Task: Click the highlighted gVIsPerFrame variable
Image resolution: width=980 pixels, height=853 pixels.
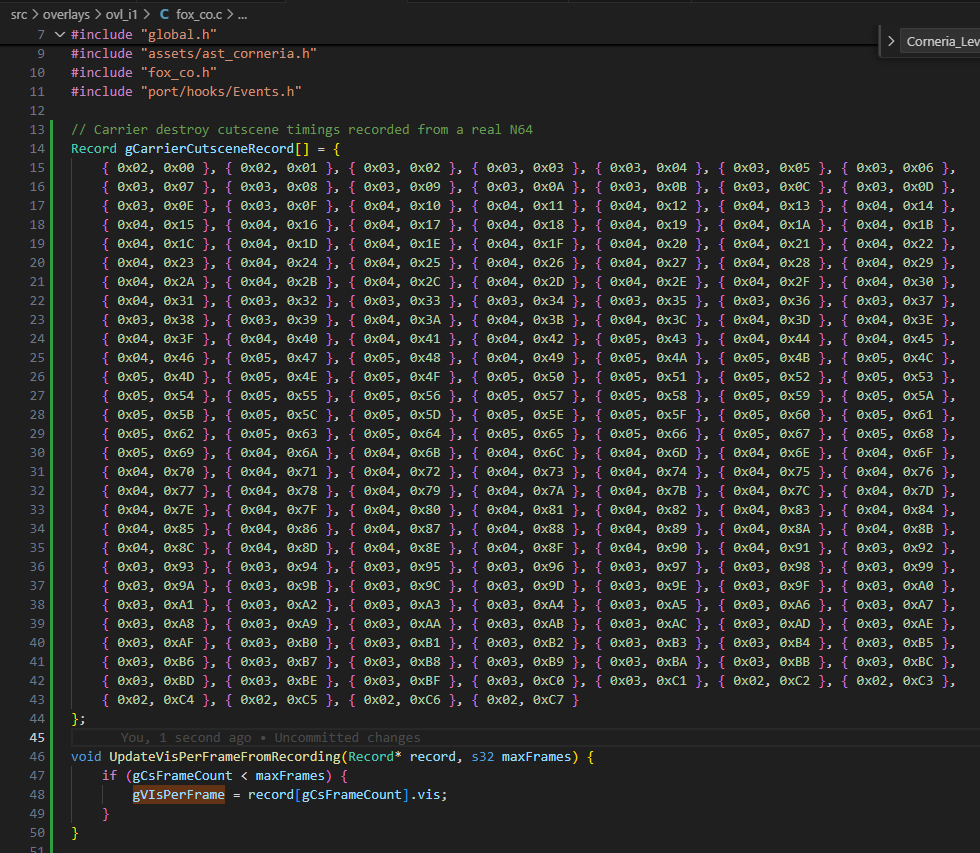Action: click(x=178, y=794)
